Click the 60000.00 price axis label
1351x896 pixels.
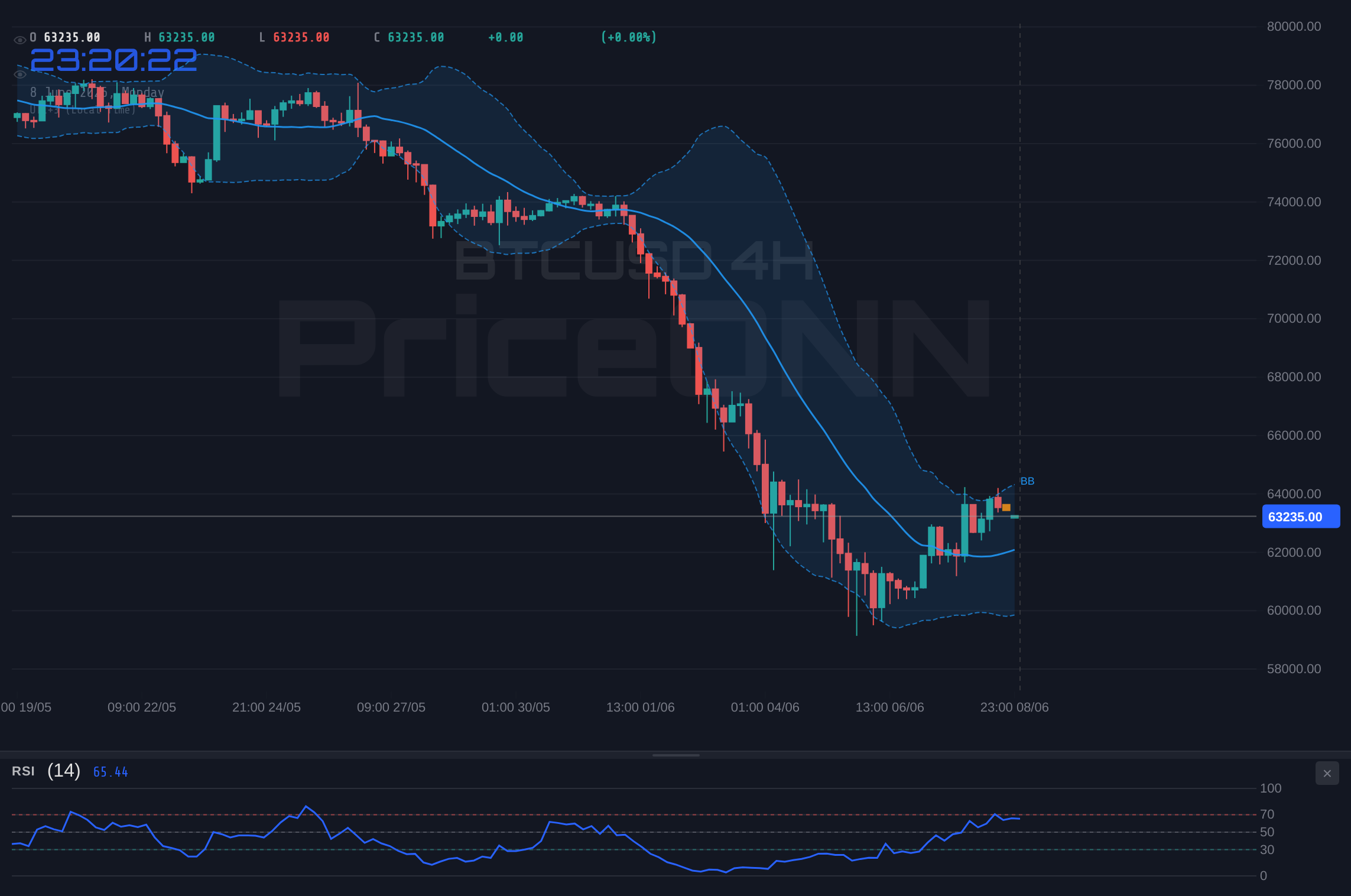1294,611
